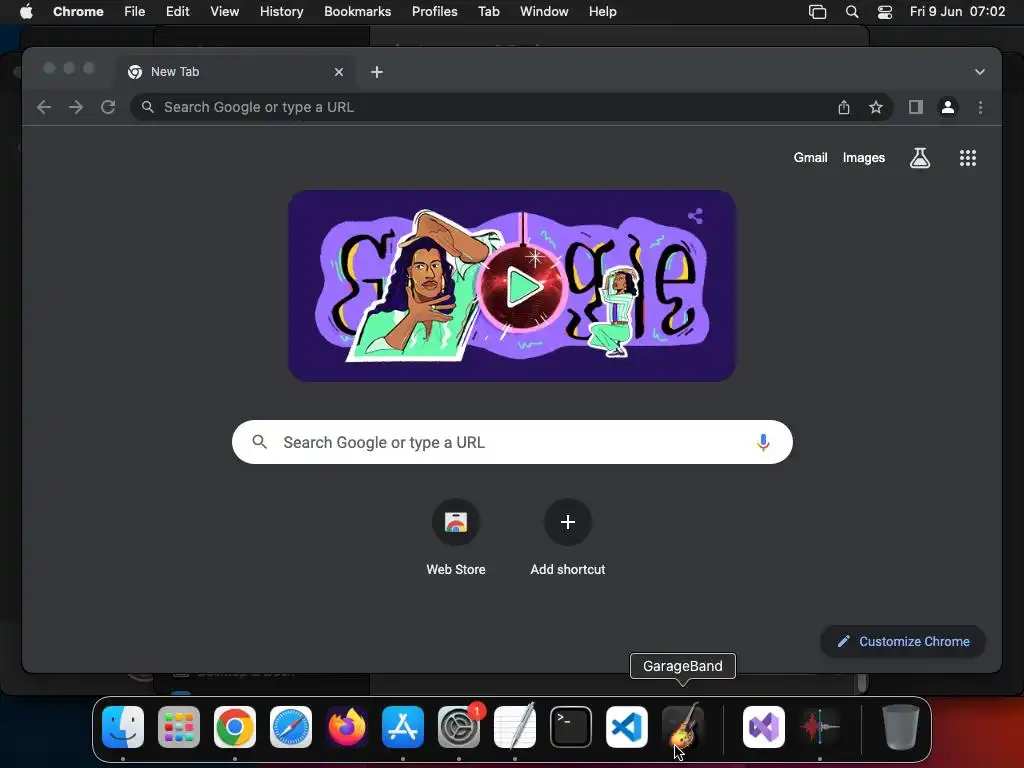Select the New Tab tab
The width and height of the screenshot is (1024, 768).
[x=236, y=72]
